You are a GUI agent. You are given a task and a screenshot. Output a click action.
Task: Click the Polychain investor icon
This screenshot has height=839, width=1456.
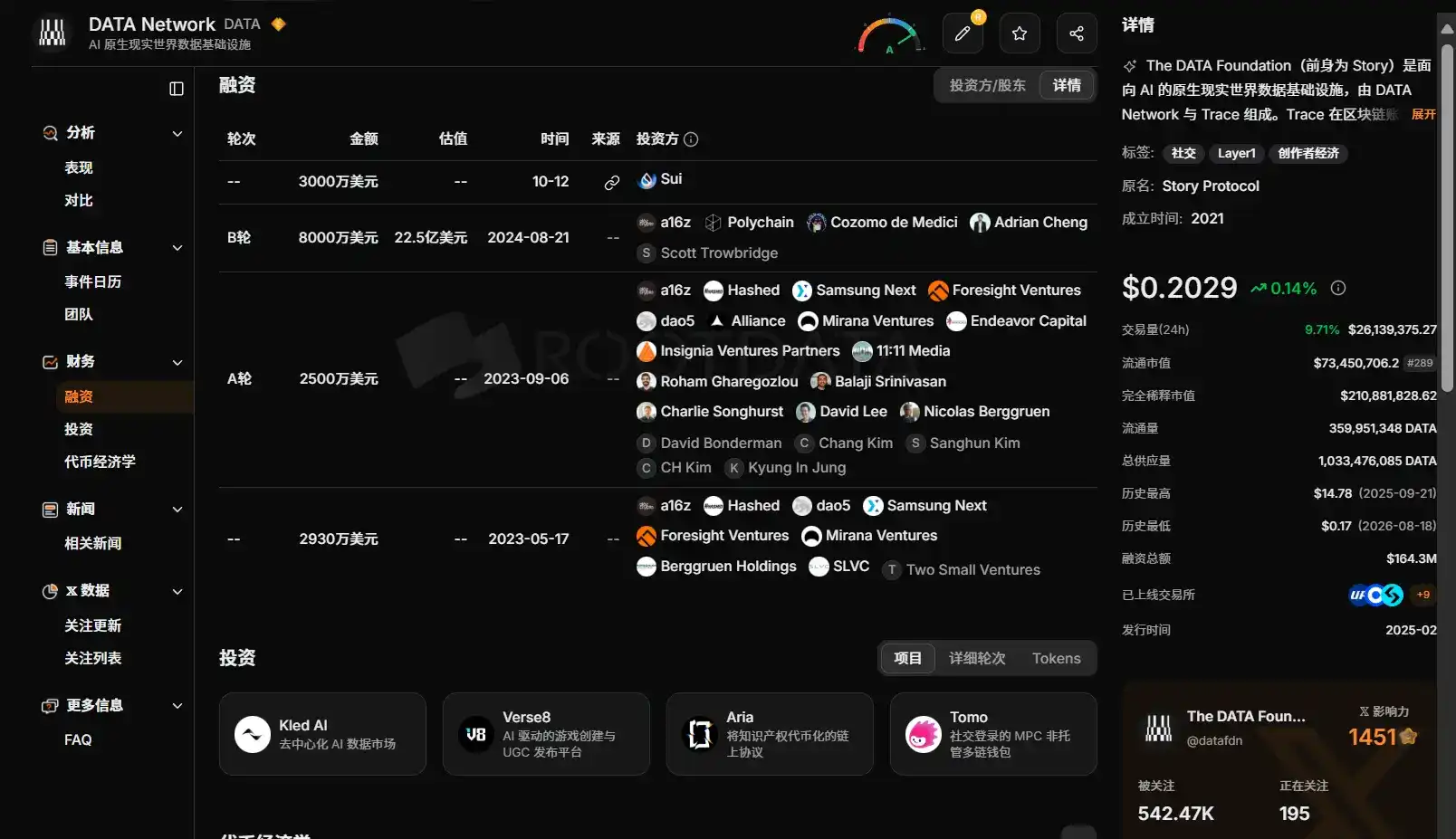point(714,223)
